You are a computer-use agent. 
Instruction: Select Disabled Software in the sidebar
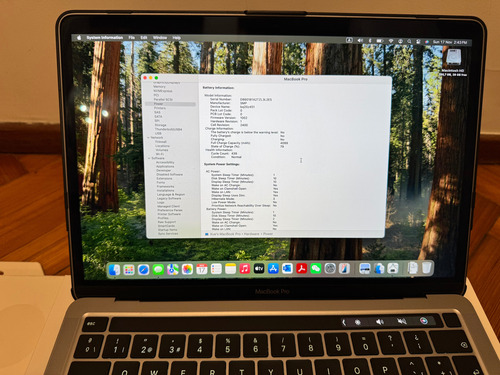(x=169, y=174)
